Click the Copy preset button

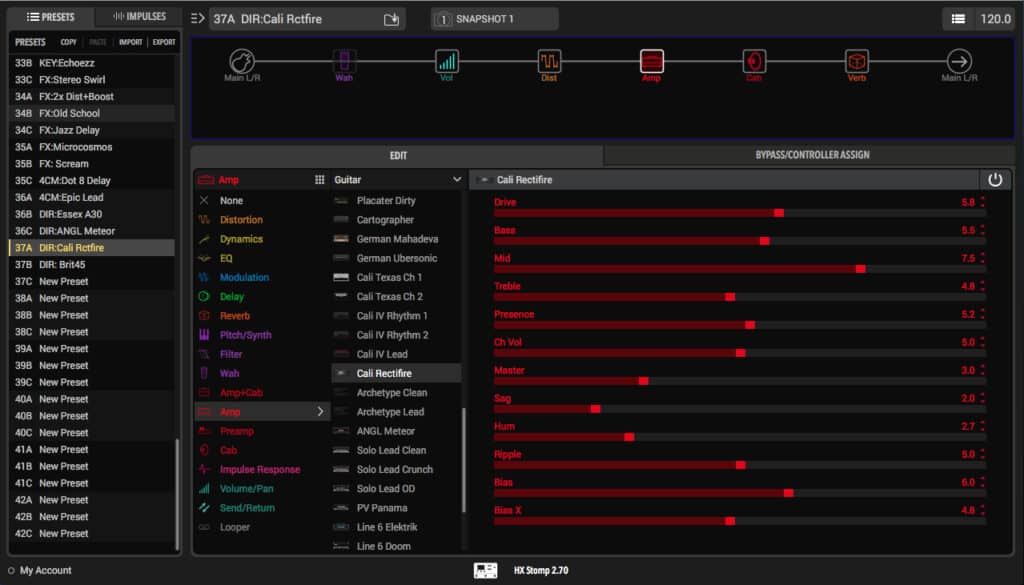[69, 42]
